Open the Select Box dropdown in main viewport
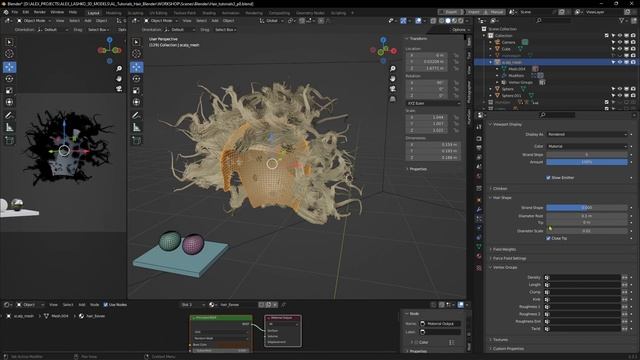Viewport: 640px width, 360px height. [x=225, y=30]
